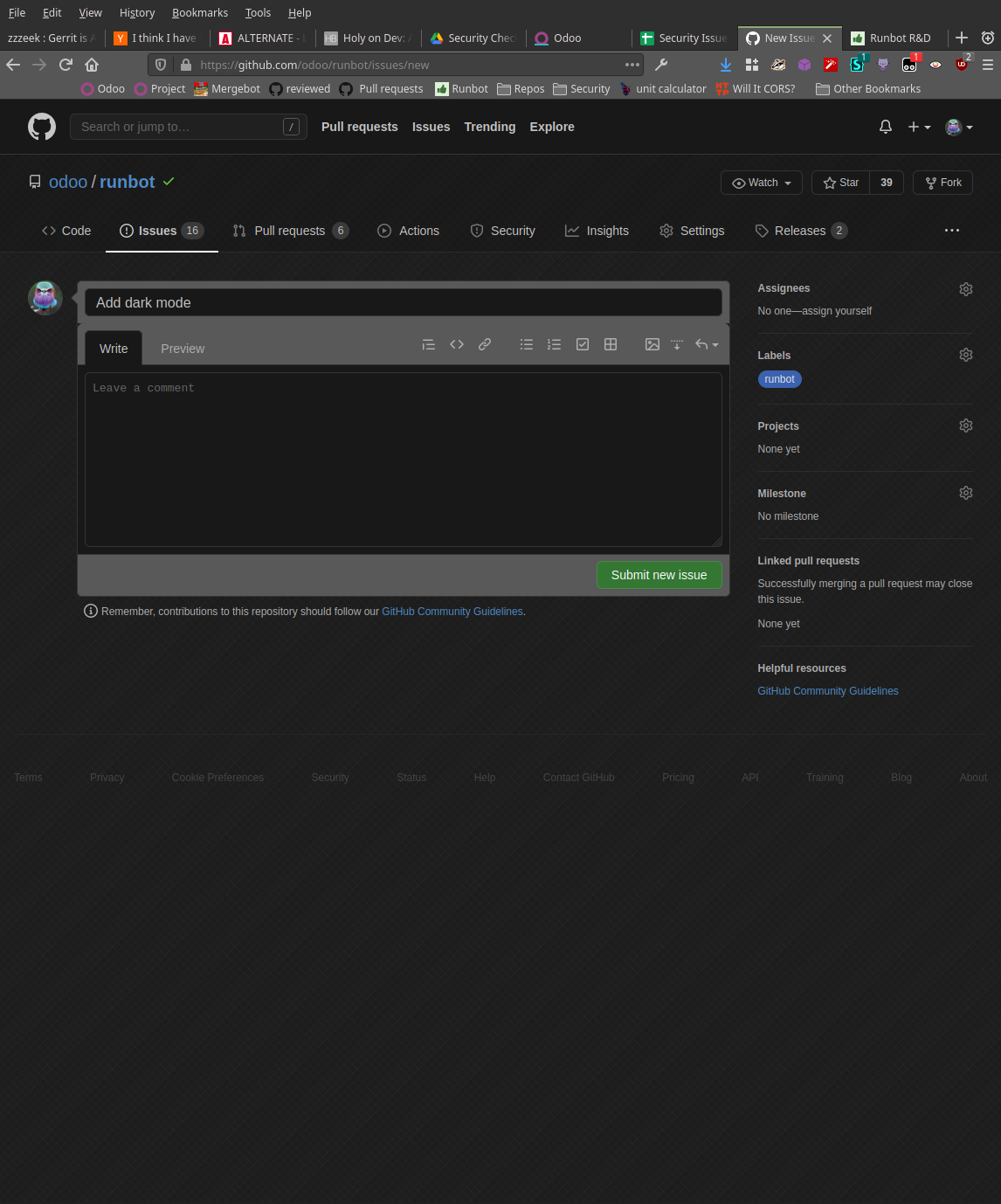Open the repository Pull requests tab
The width and height of the screenshot is (1001, 1204).
[x=290, y=231]
